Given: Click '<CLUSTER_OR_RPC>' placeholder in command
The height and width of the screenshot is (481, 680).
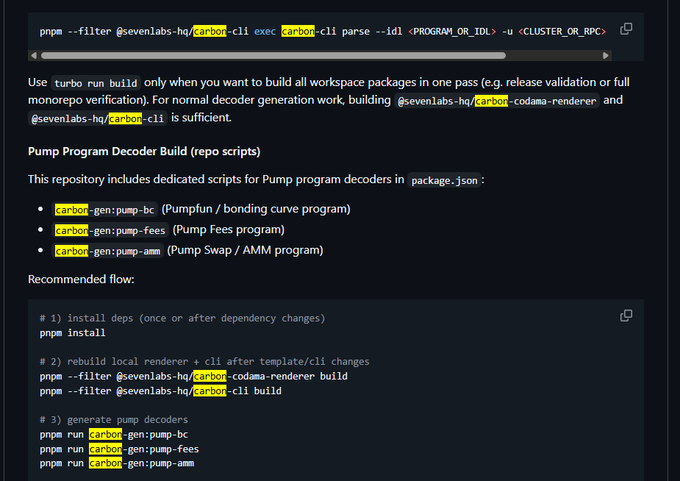Looking at the screenshot, I should click(562, 32).
